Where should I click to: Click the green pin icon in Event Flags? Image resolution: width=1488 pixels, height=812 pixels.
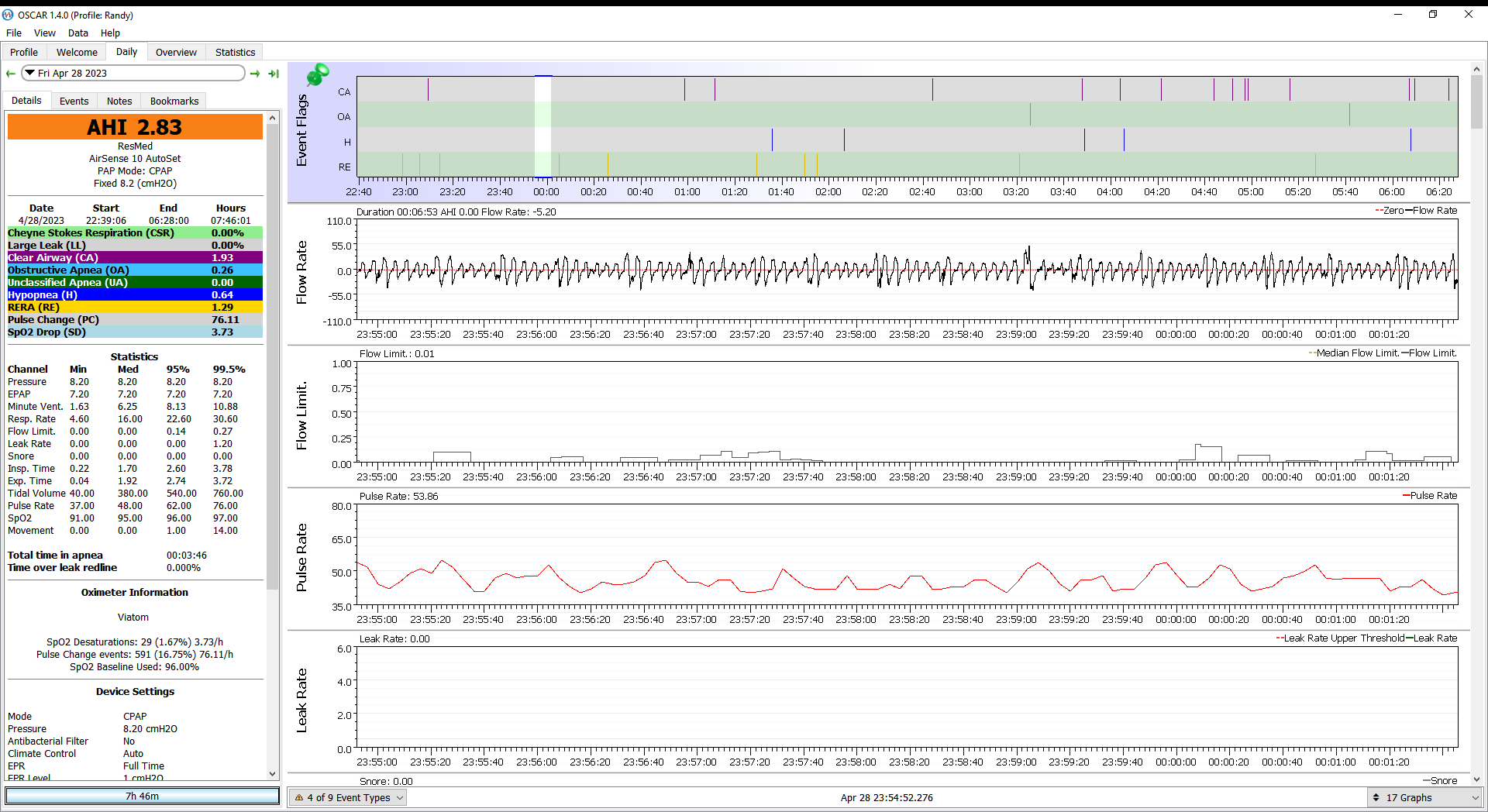click(318, 74)
